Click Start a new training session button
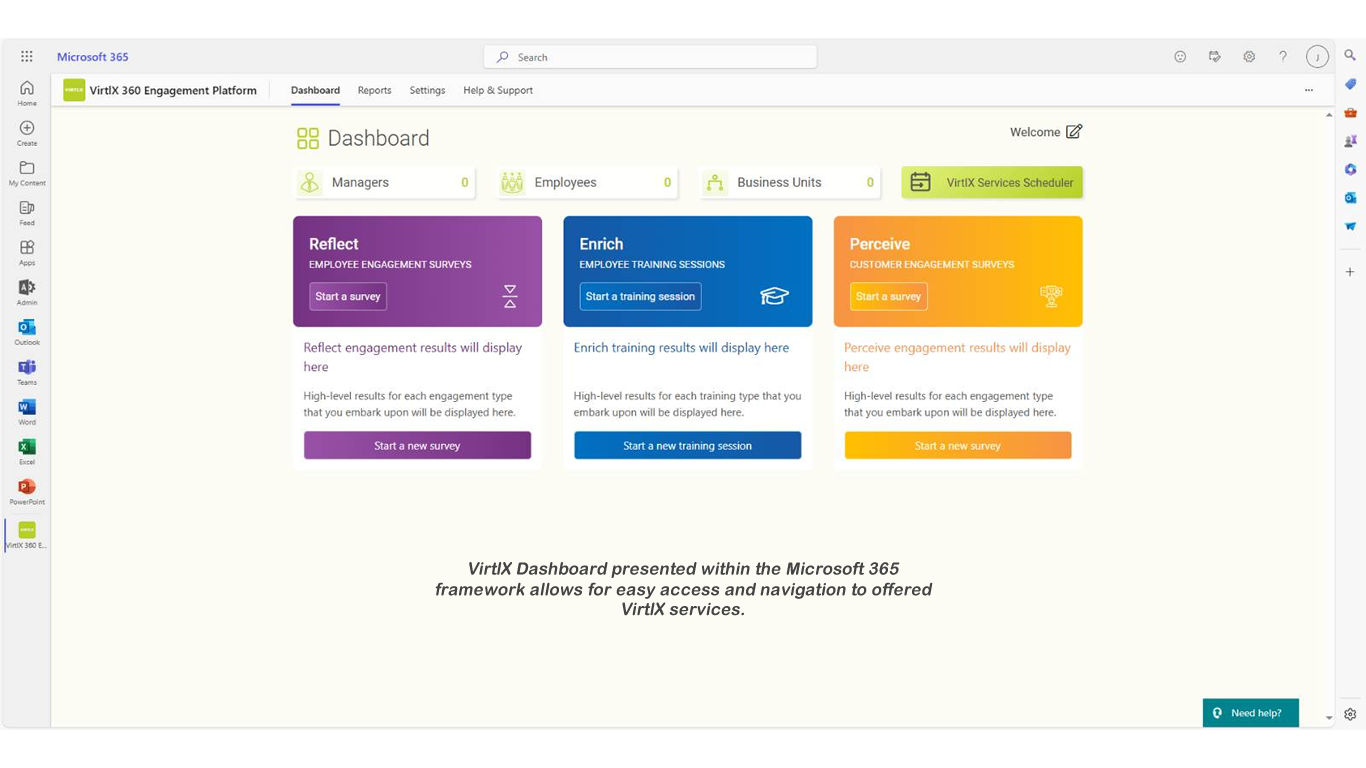 tap(687, 446)
